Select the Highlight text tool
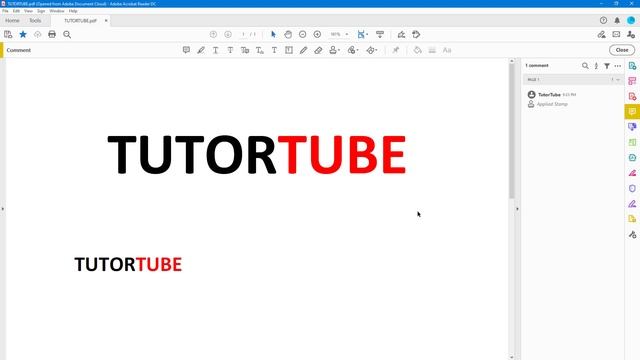The width and height of the screenshot is (640, 360). click(x=201, y=50)
